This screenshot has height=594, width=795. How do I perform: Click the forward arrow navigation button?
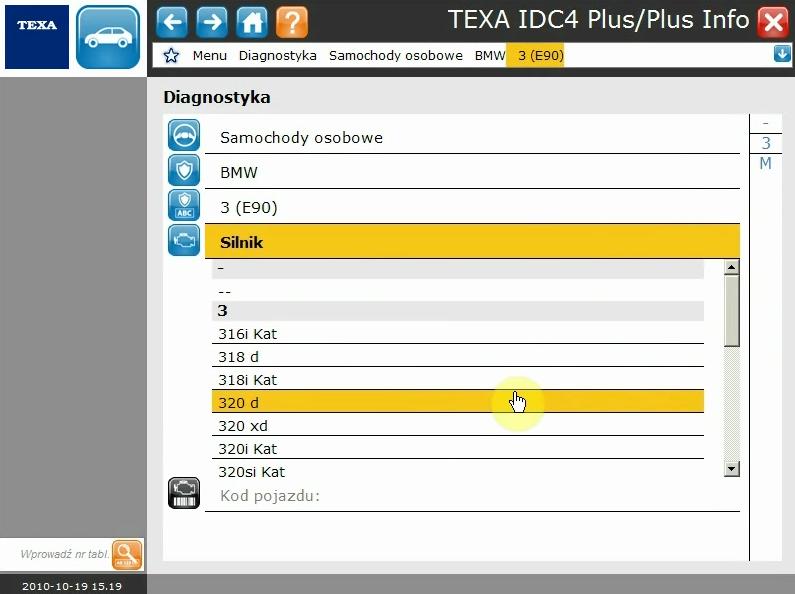click(x=212, y=21)
